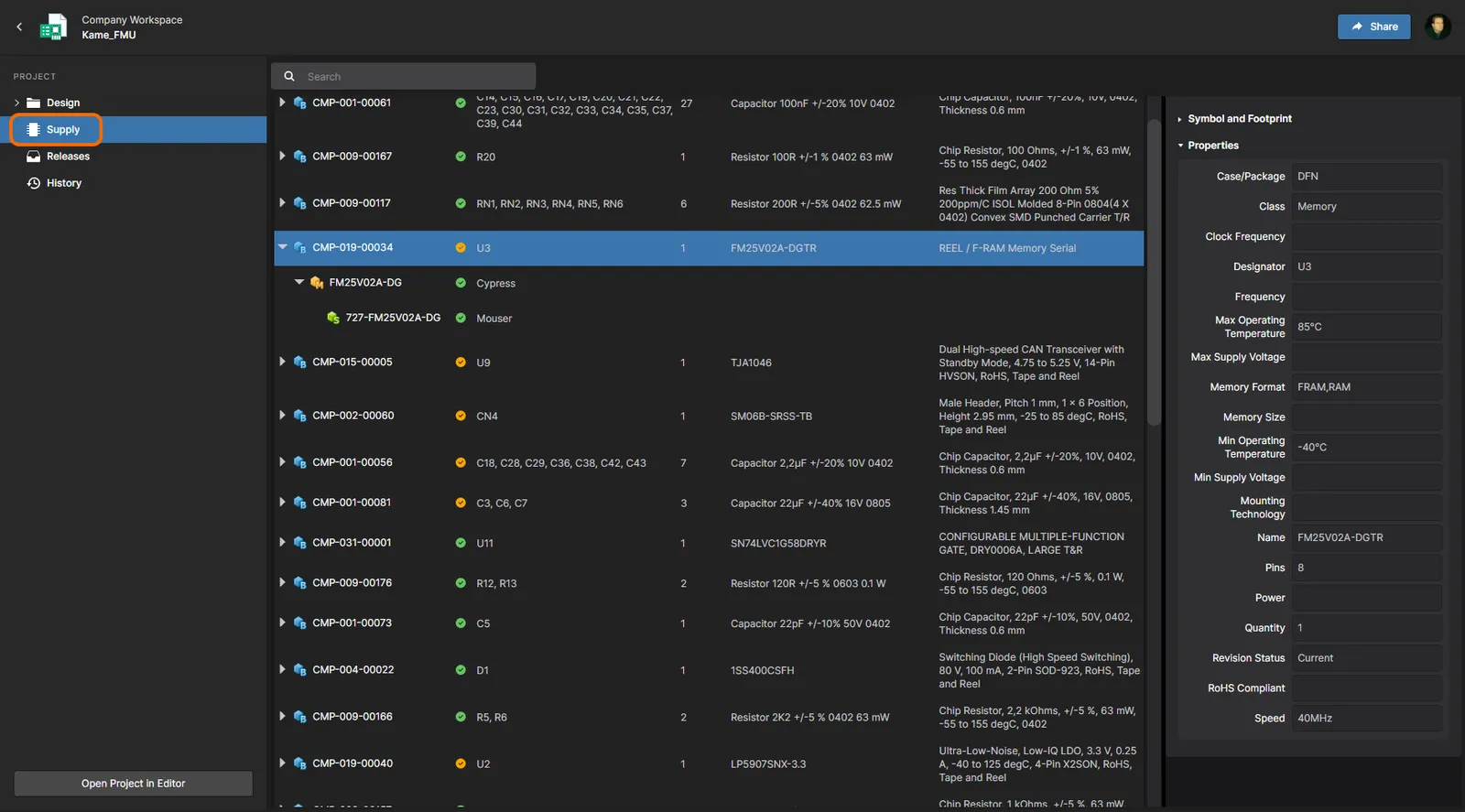1465x812 pixels.
Task: Click Open Project in Editor button
Action: (133, 784)
